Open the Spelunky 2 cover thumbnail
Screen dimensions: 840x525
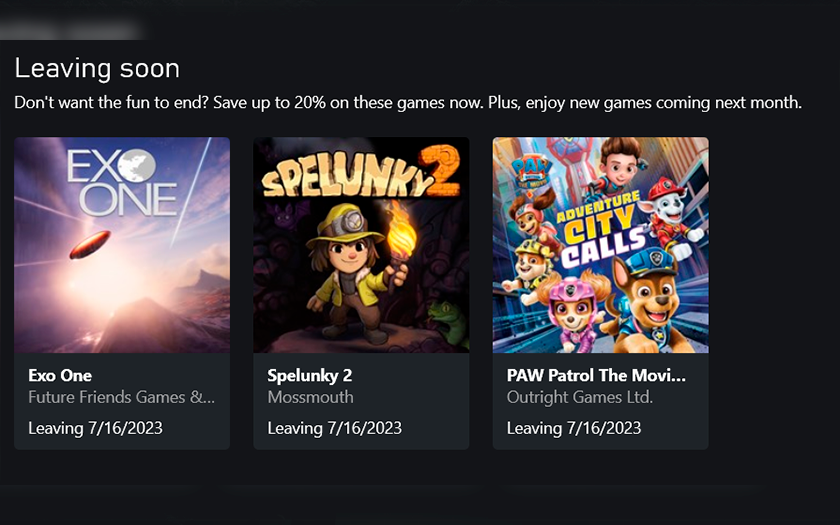click(x=361, y=245)
